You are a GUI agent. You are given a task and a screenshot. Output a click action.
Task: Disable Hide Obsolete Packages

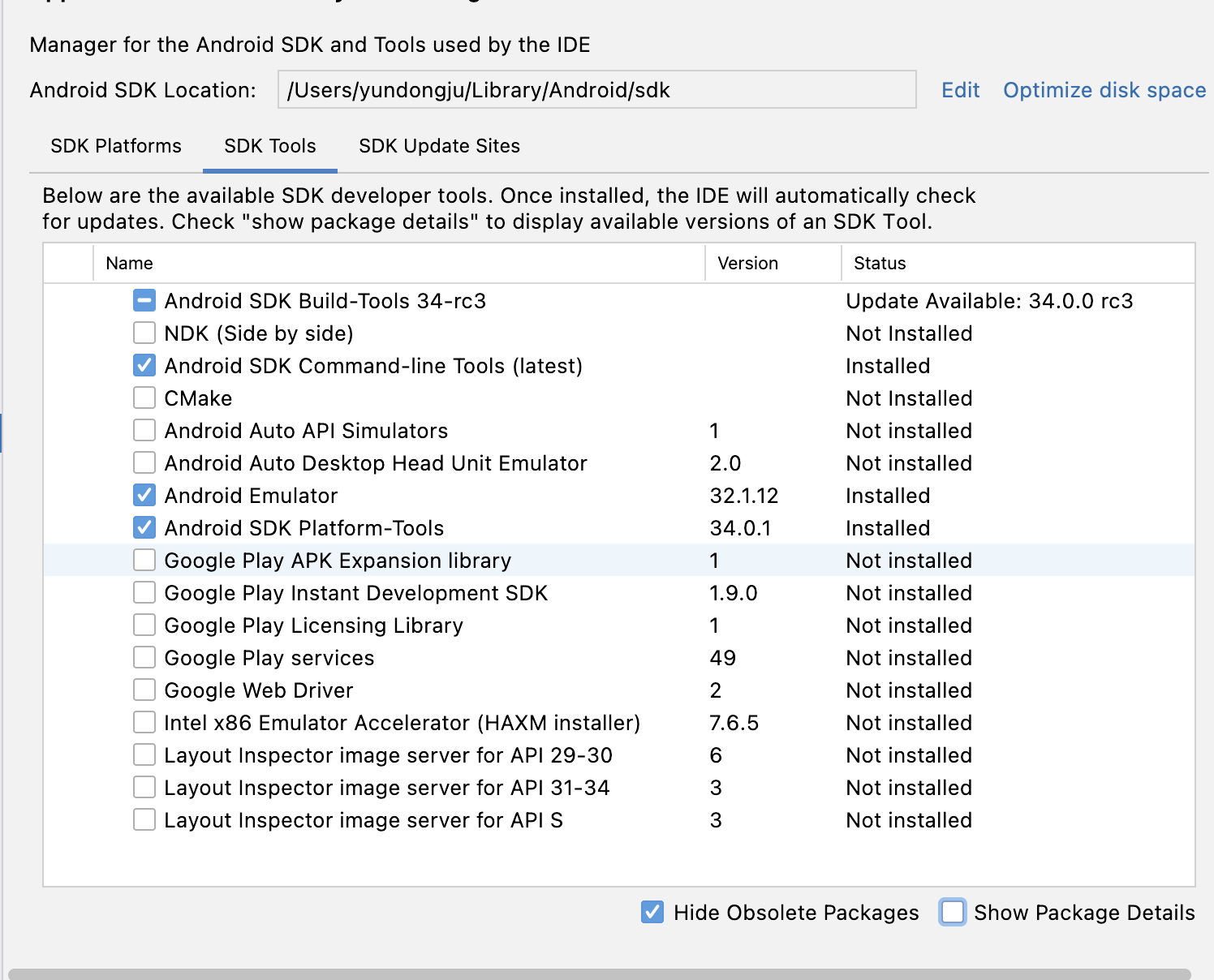(652, 913)
